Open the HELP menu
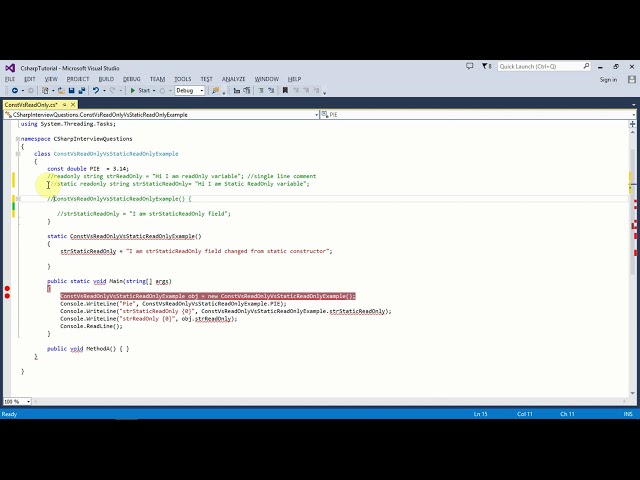640x480 pixels. [x=294, y=79]
